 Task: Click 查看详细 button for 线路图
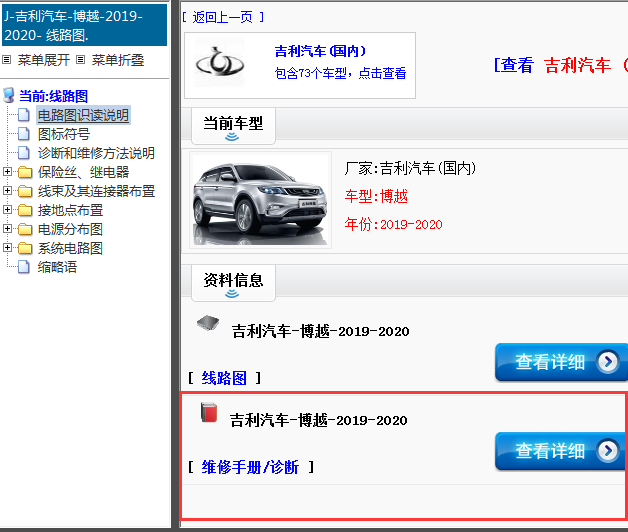pos(561,362)
